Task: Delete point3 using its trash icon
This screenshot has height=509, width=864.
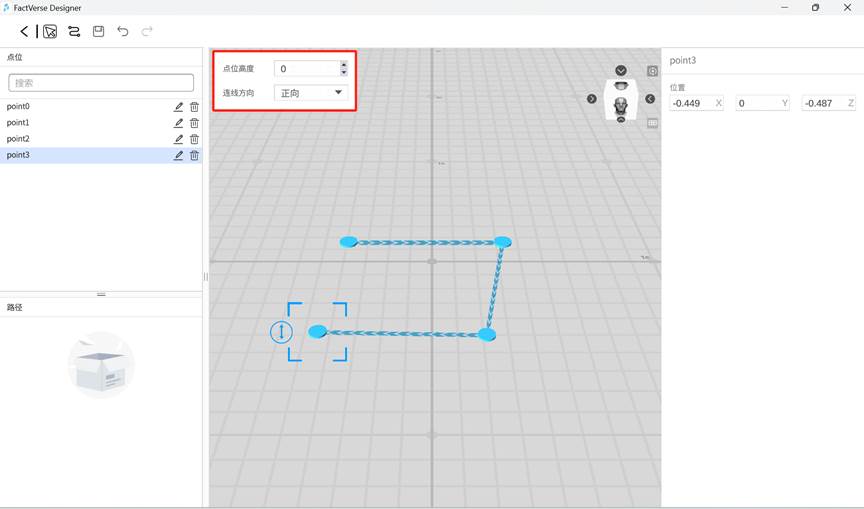Action: (194, 155)
